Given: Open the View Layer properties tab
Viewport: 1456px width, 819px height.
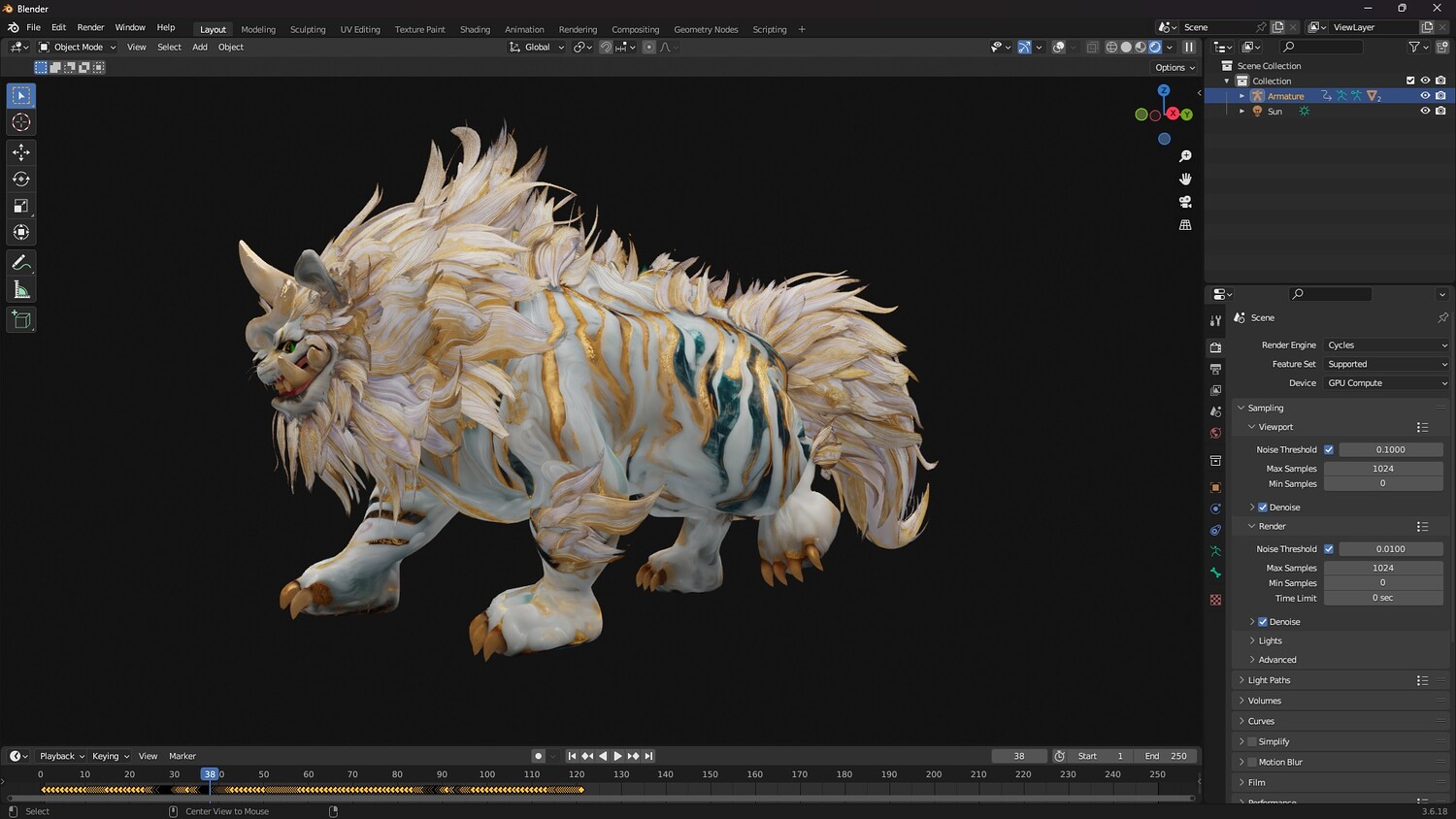Looking at the screenshot, I should 1215,390.
